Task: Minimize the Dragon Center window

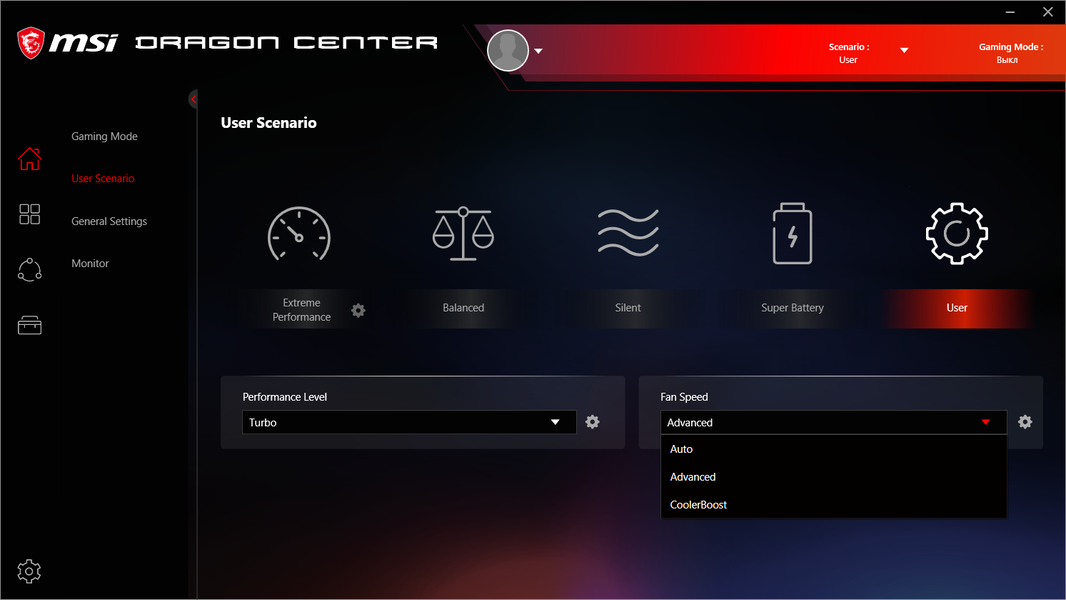Action: [x=1010, y=12]
